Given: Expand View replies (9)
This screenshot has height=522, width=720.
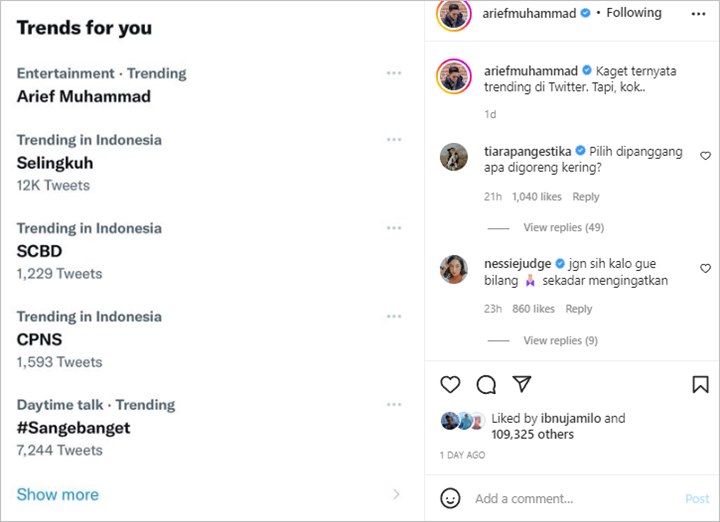Looking at the screenshot, I should tap(560, 340).
